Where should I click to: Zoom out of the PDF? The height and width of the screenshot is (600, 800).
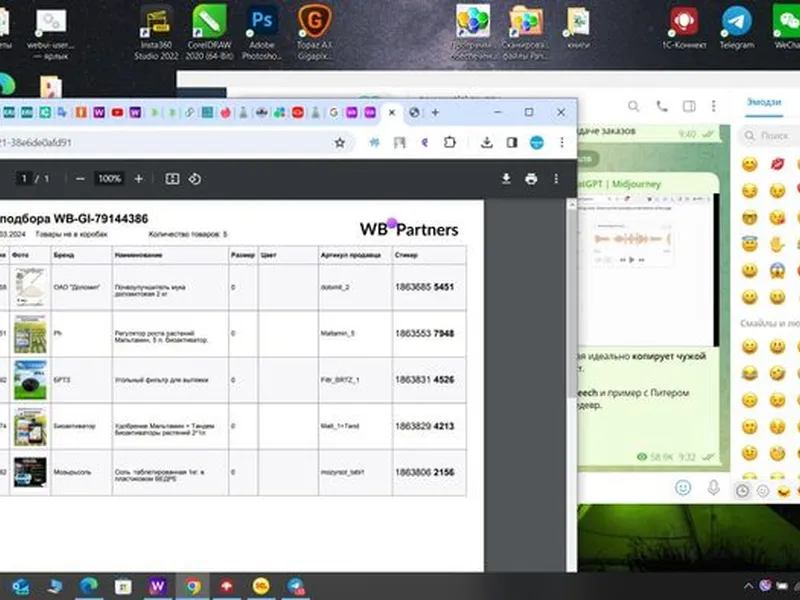click(80, 179)
